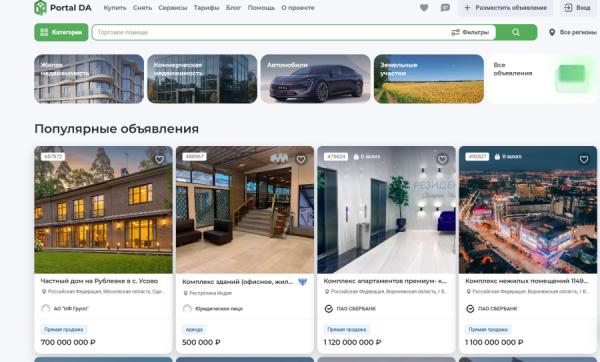The width and height of the screenshot is (600, 362).
Task: Click price 500 000 ₽
Action: click(x=201, y=342)
